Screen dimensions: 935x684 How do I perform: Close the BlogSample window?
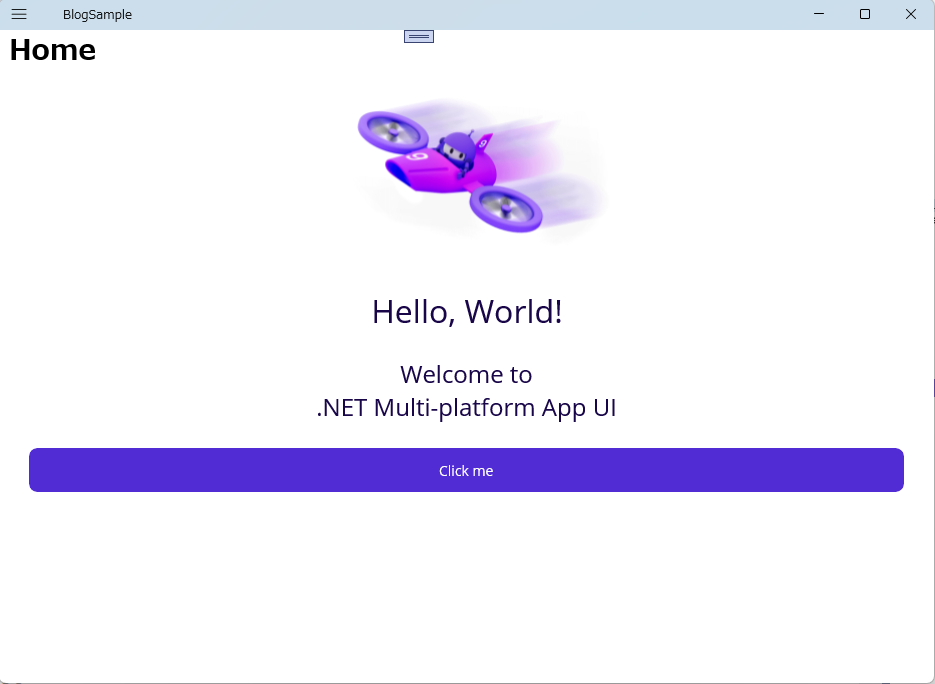pos(911,14)
